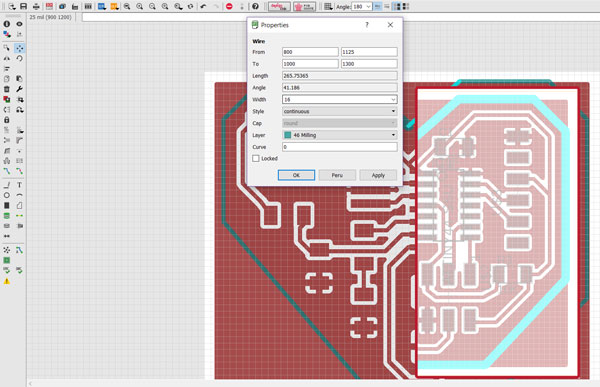Select the Rectangle filled square tool
Viewport: 600px width, 387px height.
pos(7,206)
